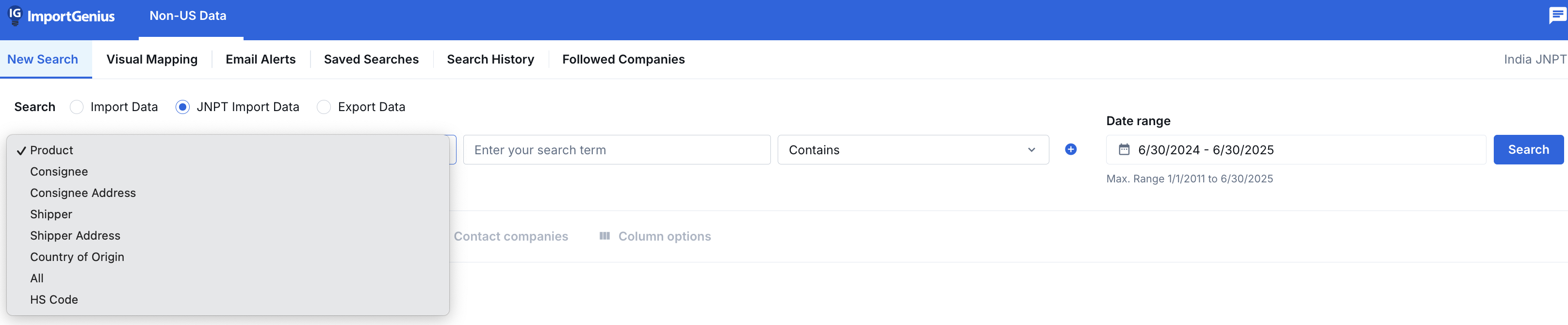This screenshot has width=1568, height=325.
Task: Select the Export Data radio button
Action: coord(324,107)
